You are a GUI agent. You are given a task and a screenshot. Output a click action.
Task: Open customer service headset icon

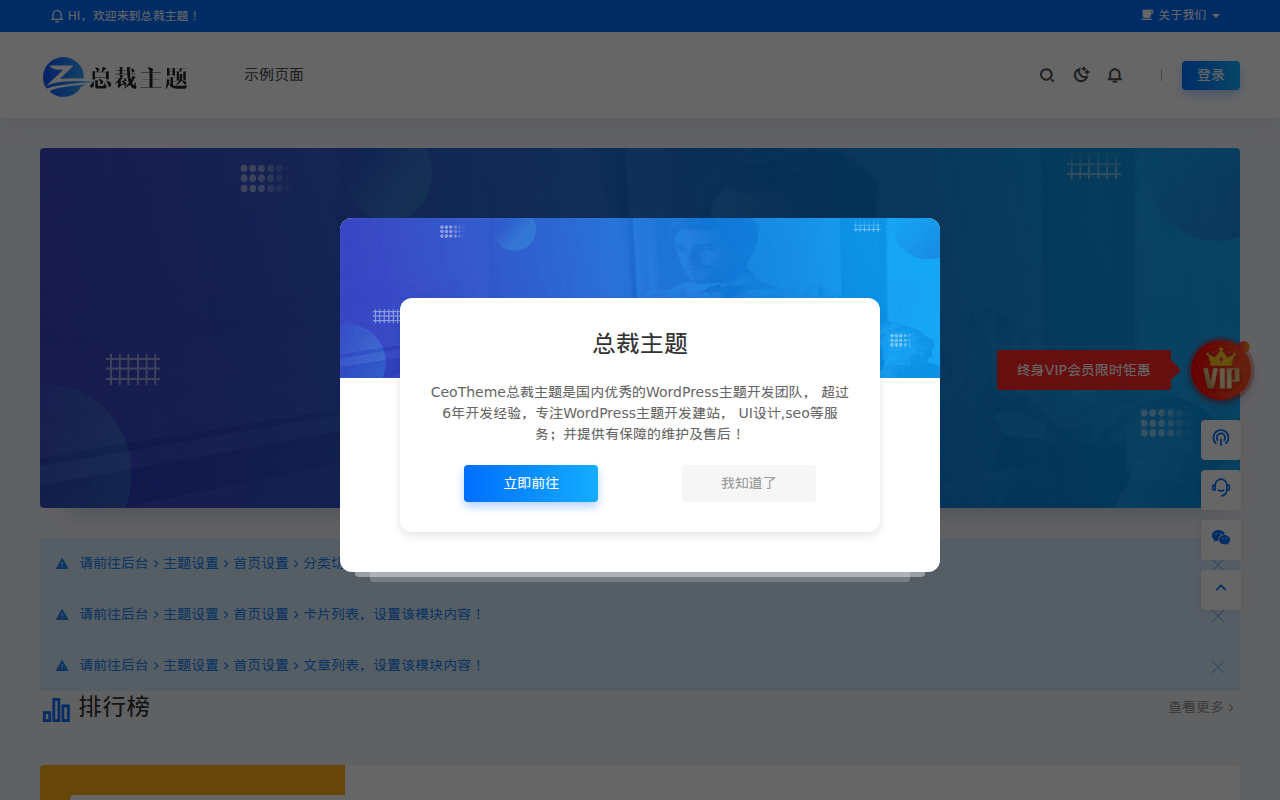click(x=1221, y=489)
